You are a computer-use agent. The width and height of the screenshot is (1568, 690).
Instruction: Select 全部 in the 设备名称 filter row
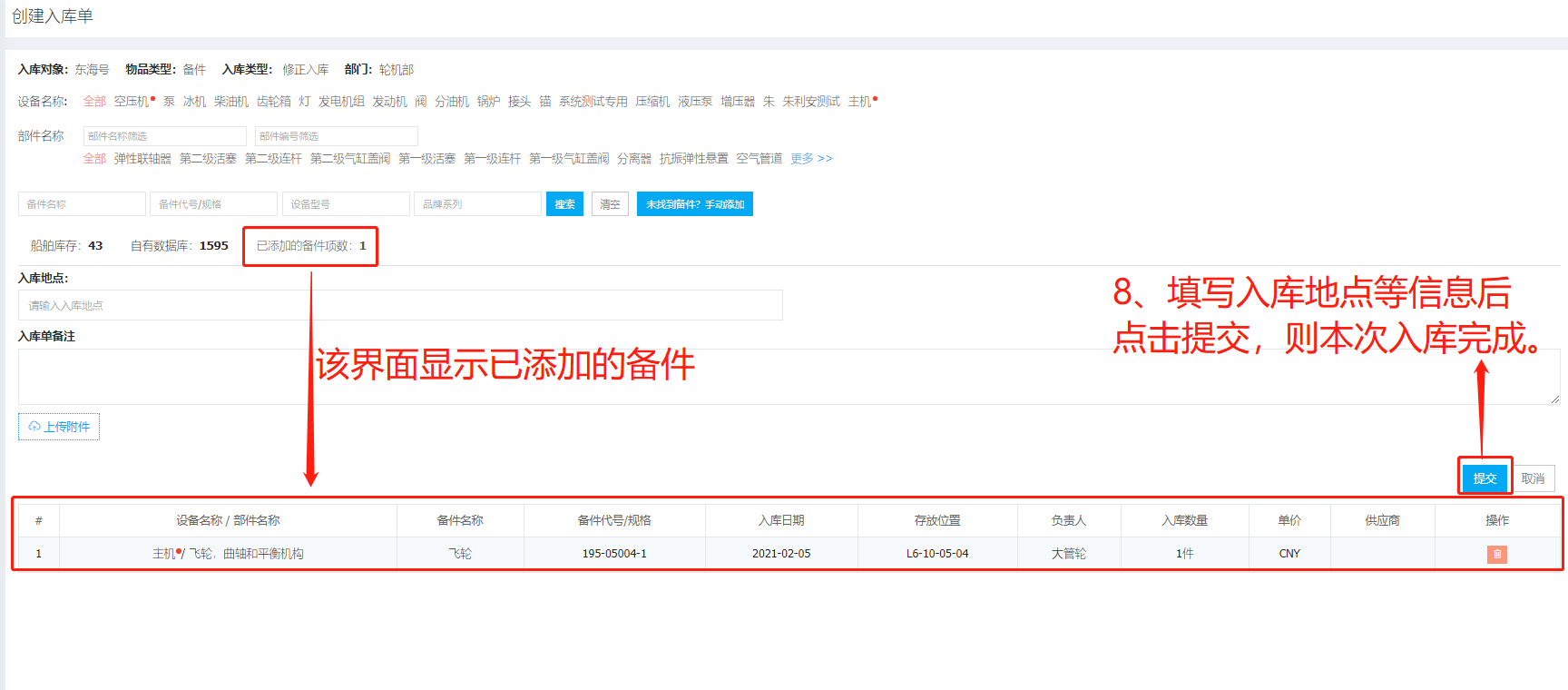tap(94, 102)
